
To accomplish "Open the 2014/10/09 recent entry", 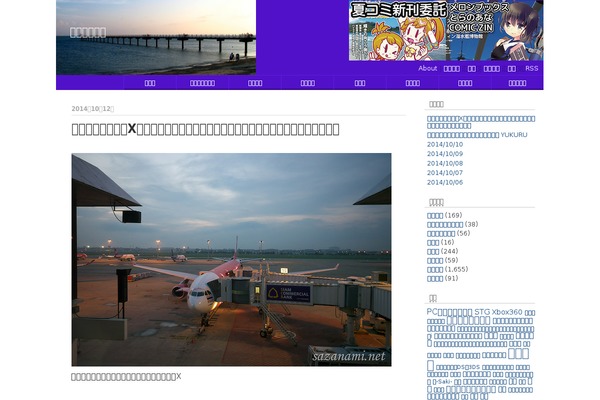I will 445,154.
